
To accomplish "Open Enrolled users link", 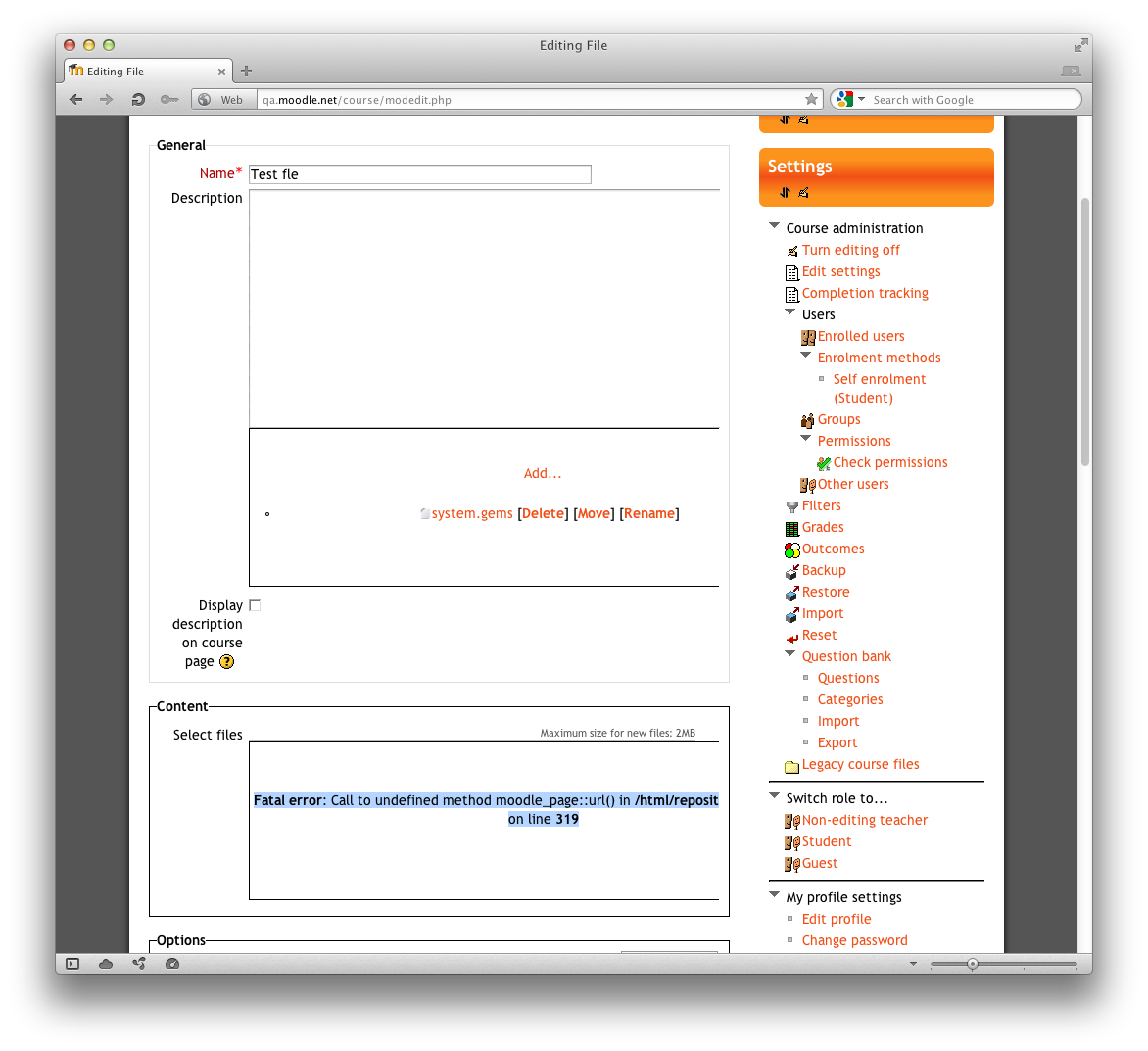I will coord(861,336).
